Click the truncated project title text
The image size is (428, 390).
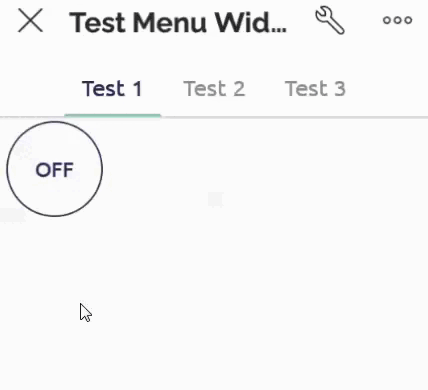coord(178,22)
